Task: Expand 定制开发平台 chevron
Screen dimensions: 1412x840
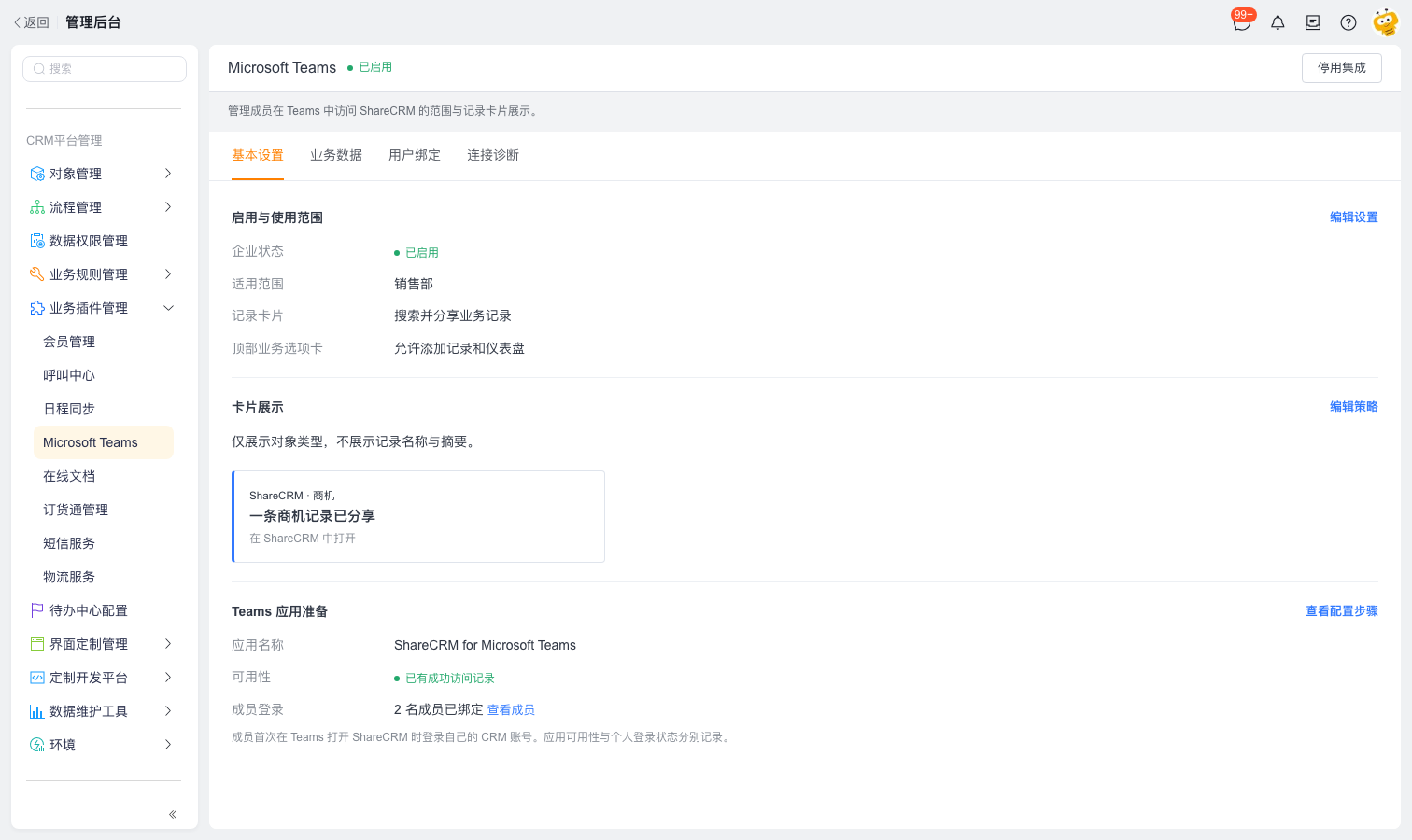Action: point(168,678)
